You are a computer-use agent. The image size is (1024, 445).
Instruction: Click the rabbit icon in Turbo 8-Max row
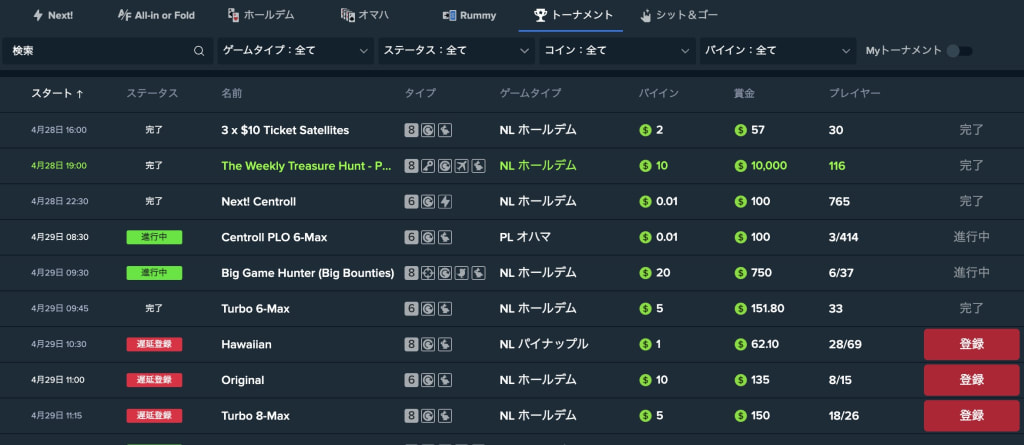click(x=445, y=416)
